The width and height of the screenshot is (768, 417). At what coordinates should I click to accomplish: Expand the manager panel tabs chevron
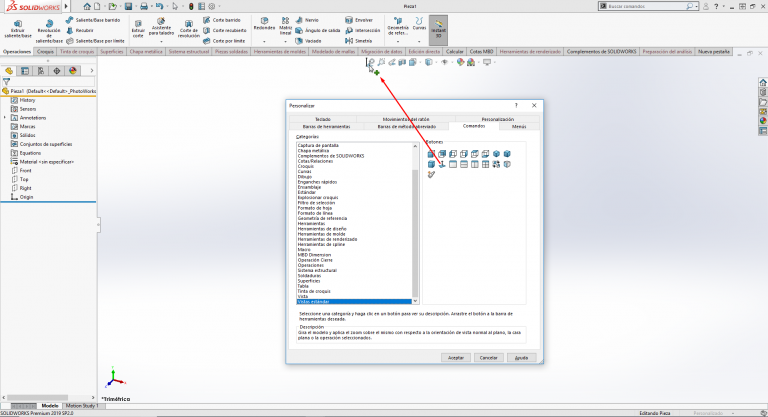[x=92, y=71]
